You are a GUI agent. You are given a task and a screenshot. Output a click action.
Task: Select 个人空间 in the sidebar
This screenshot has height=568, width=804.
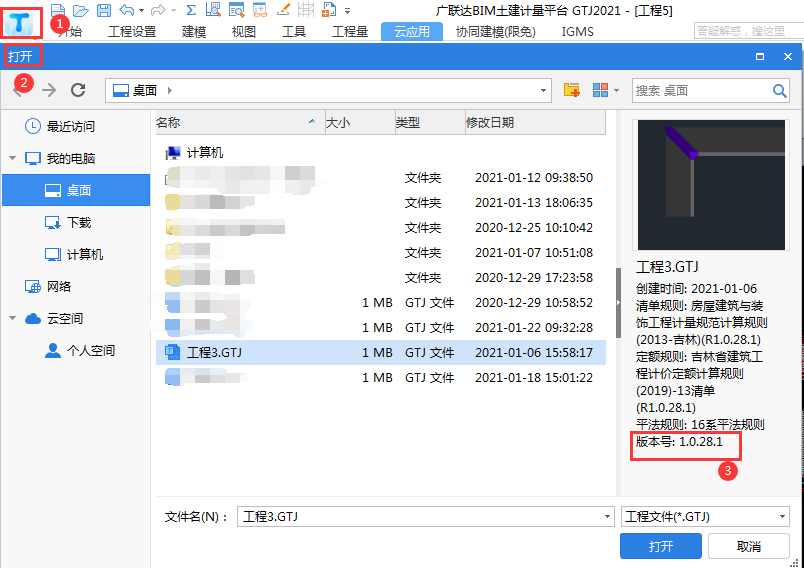coord(80,351)
